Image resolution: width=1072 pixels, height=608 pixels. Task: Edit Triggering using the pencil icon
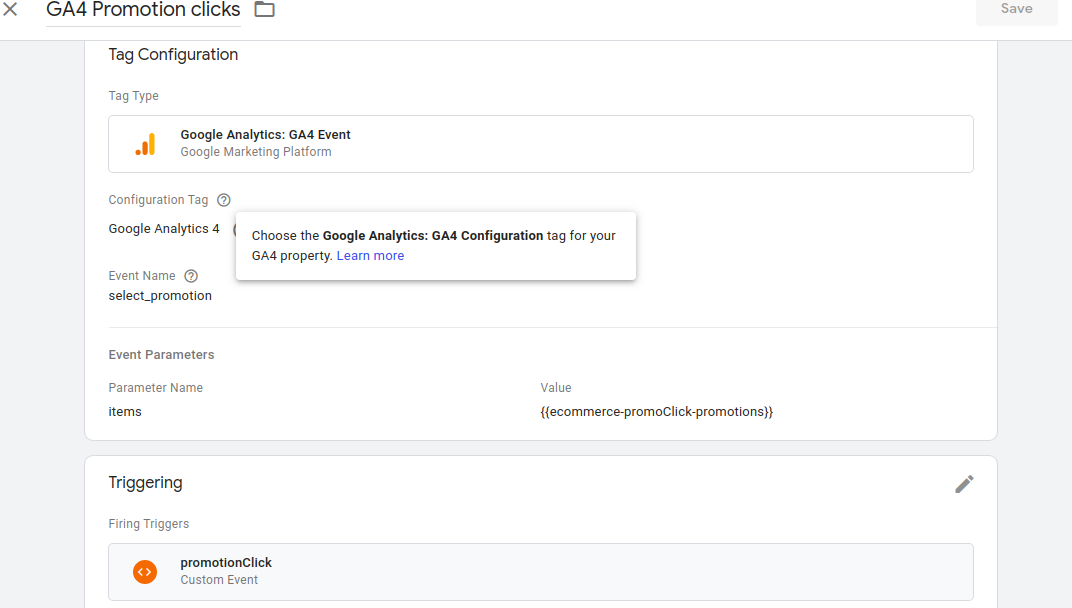pyautogui.click(x=963, y=484)
